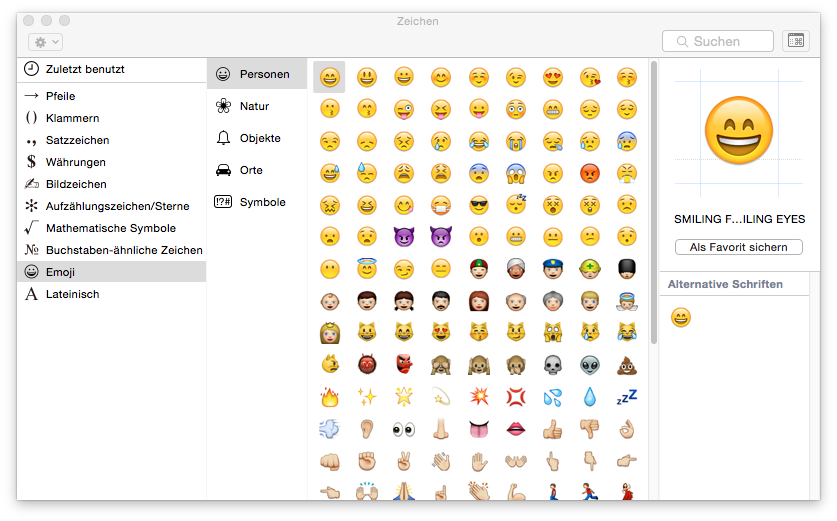Select the red pouting angry face emoji
Screen dimensions: 837x521
[x=590, y=173]
